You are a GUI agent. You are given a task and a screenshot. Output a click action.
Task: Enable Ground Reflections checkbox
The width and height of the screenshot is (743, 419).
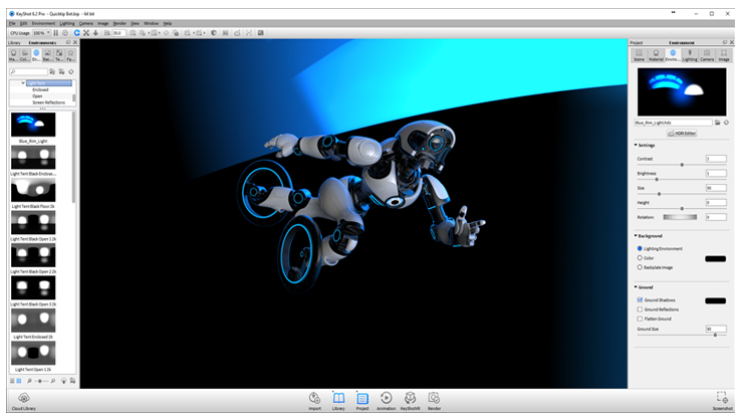tap(640, 310)
